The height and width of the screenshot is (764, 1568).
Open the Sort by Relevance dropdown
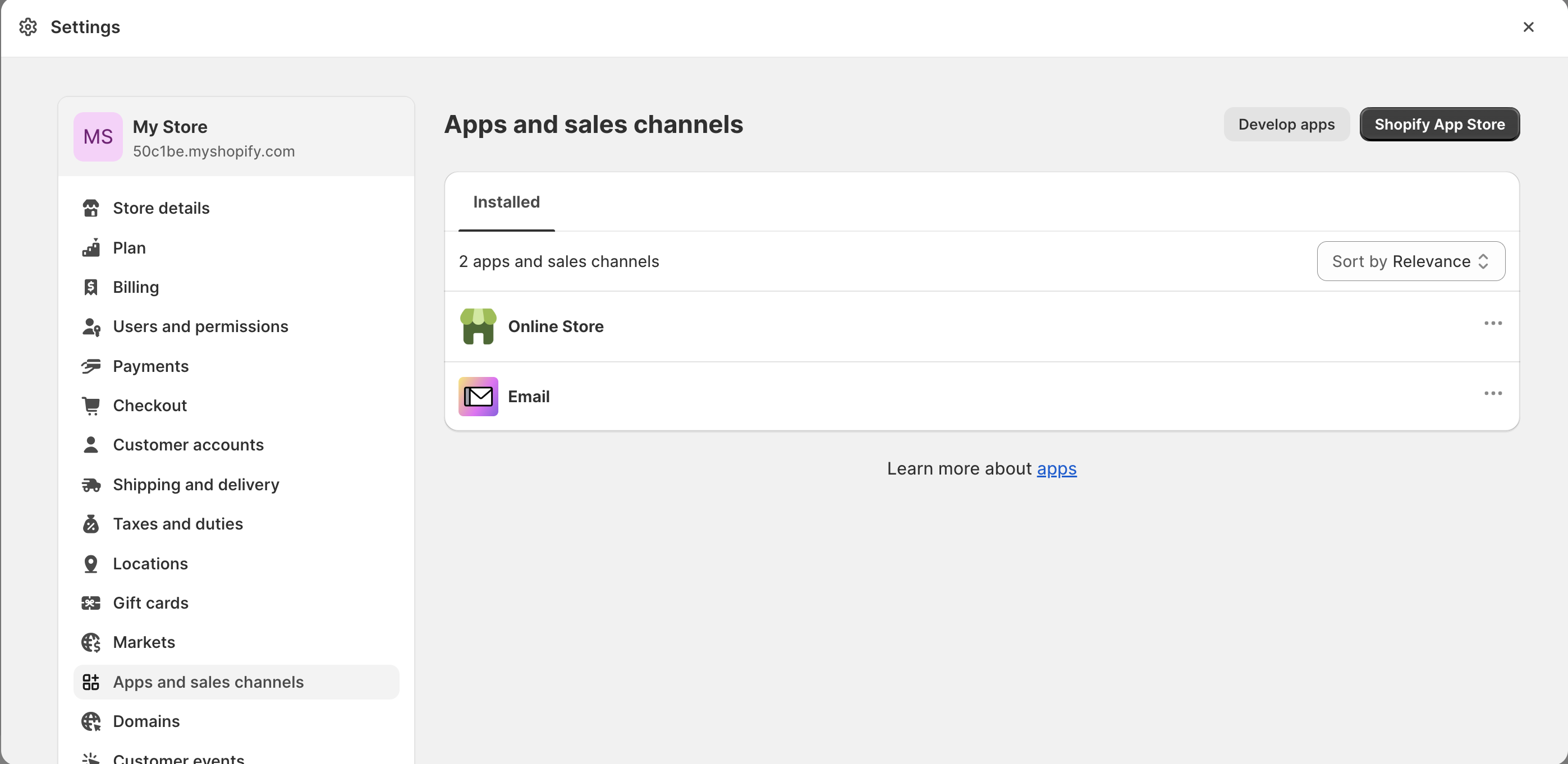coord(1411,261)
